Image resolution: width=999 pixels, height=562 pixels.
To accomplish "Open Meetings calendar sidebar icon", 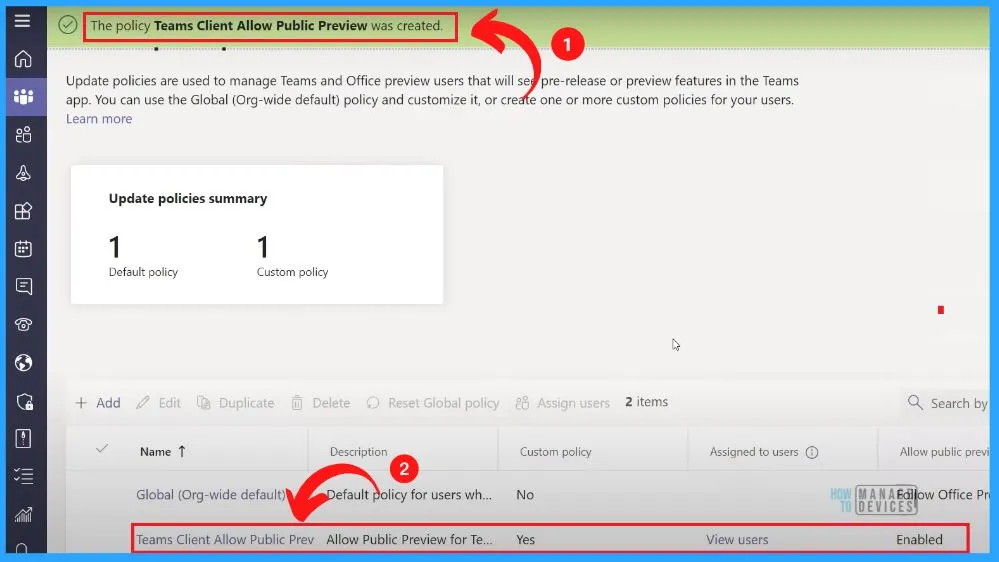I will pyautogui.click(x=24, y=249).
